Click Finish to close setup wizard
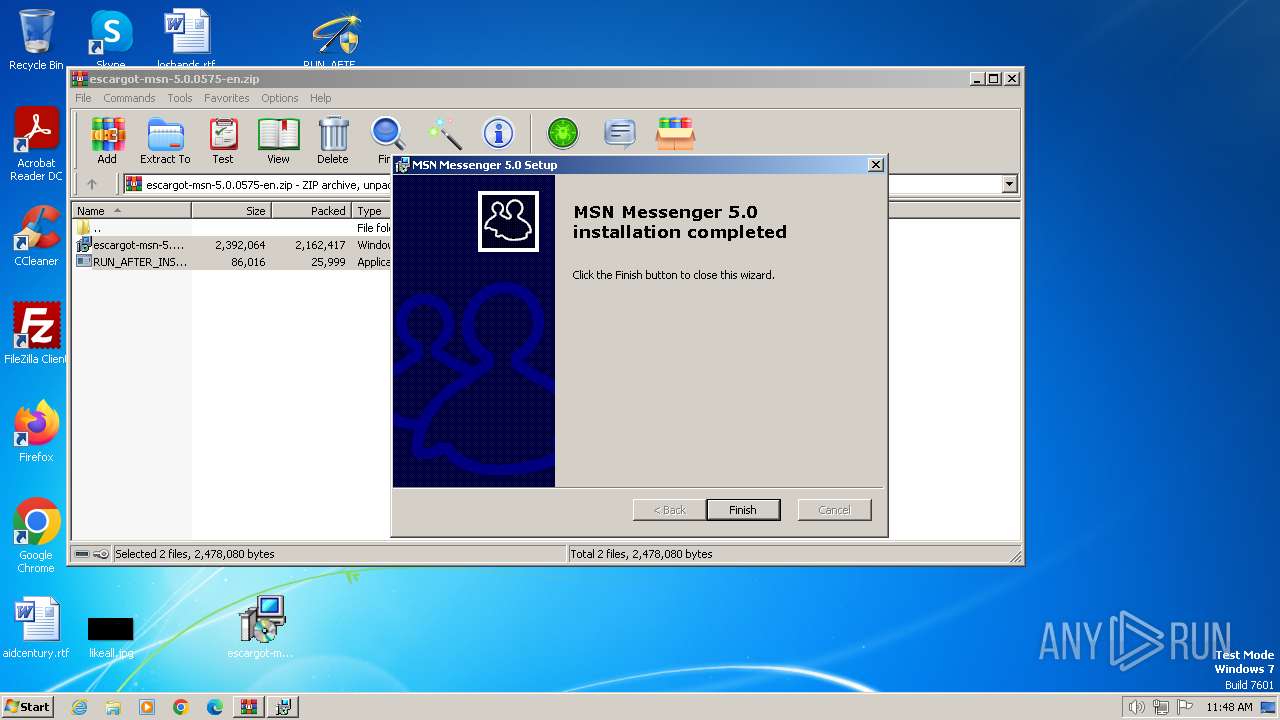 coord(743,510)
